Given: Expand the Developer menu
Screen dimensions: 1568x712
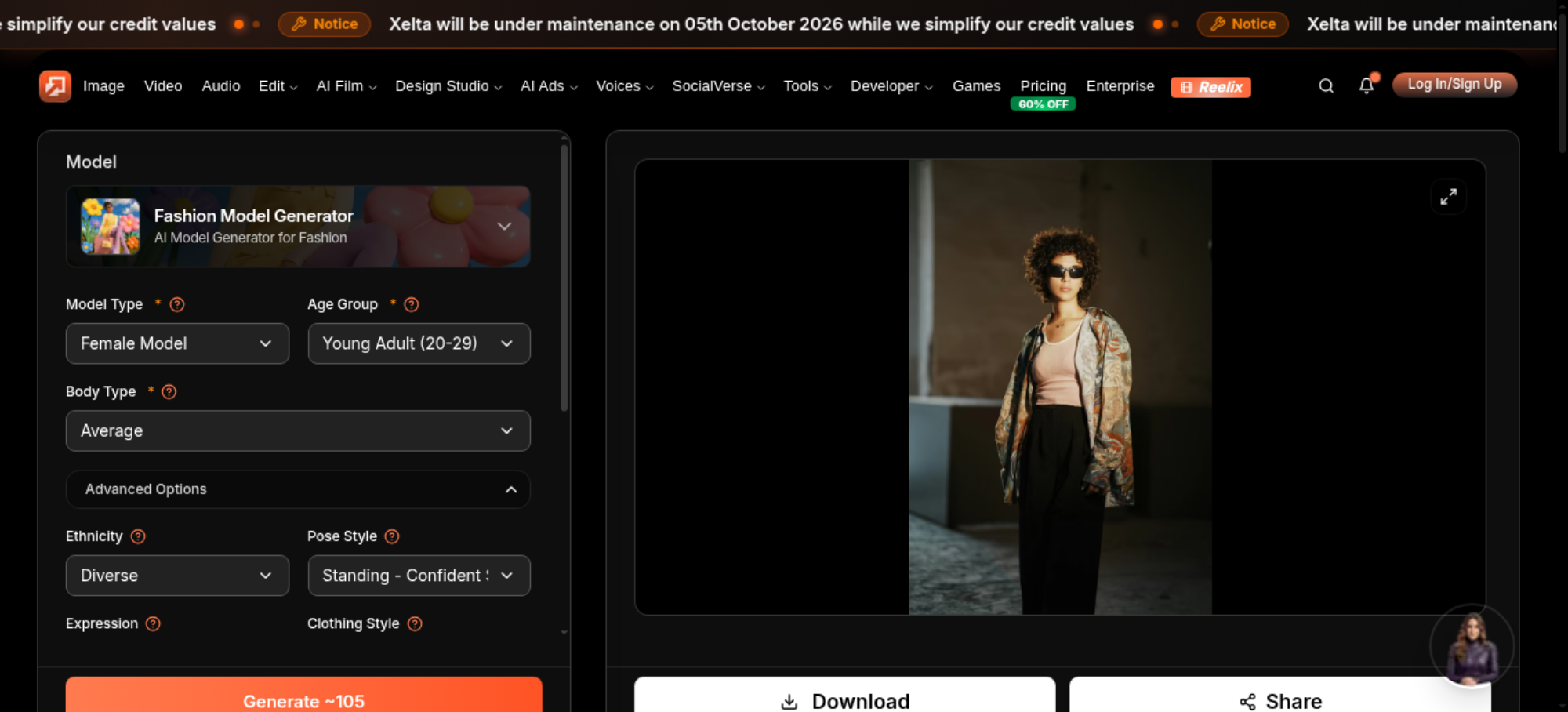Looking at the screenshot, I should pos(891,86).
